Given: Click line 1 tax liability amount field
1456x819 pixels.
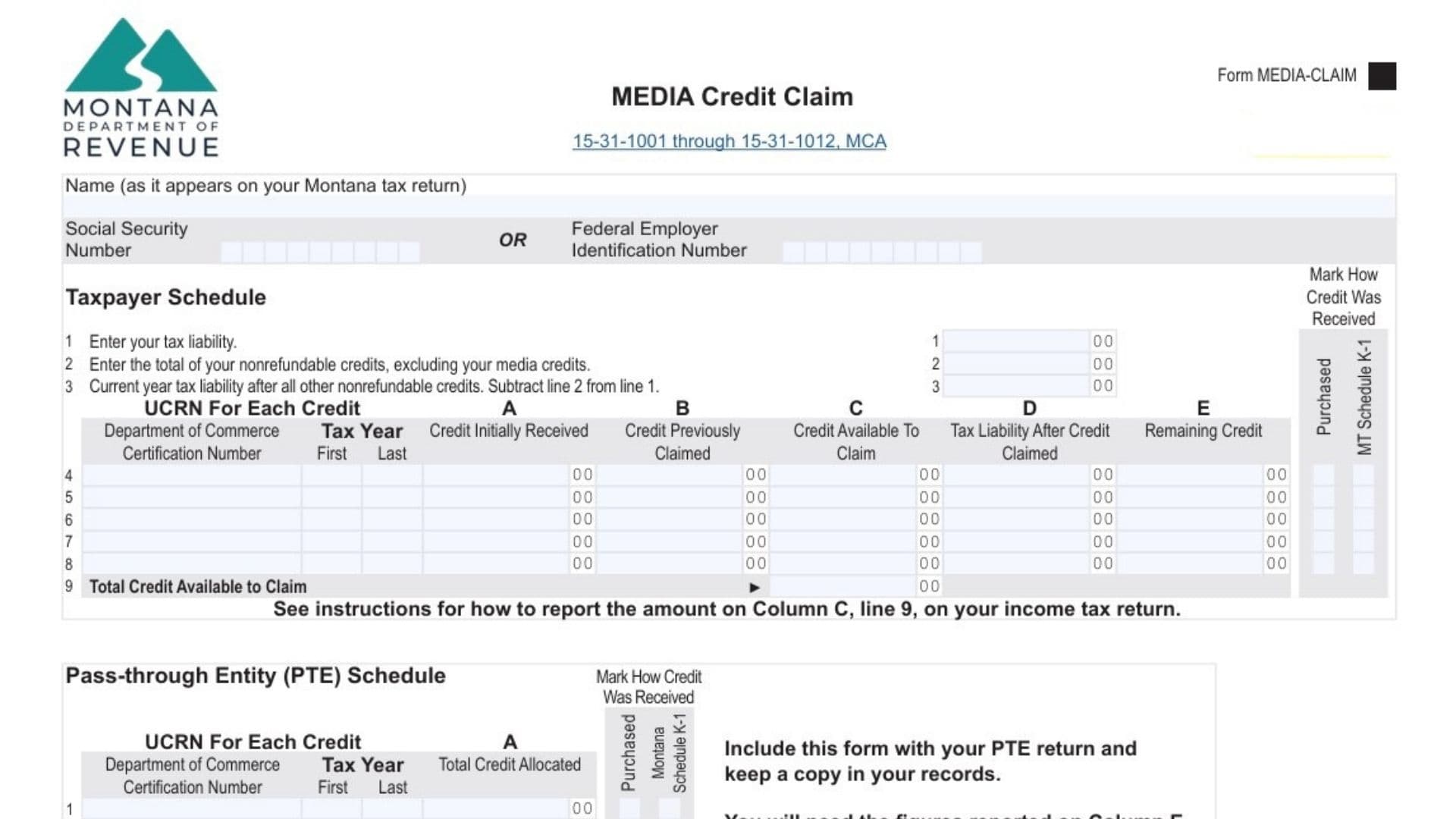Looking at the screenshot, I should tap(1016, 341).
